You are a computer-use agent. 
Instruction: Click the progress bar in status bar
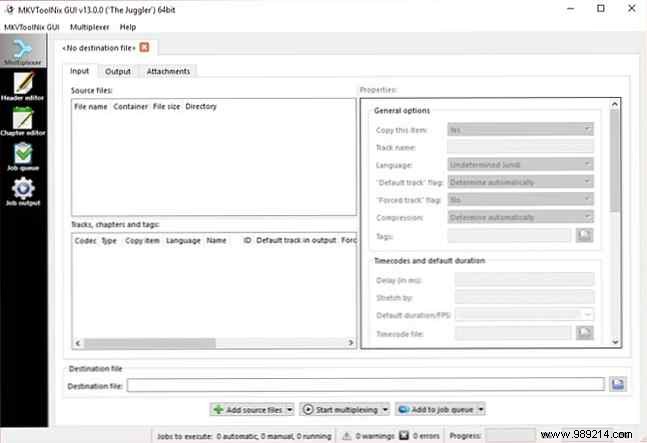click(510, 436)
